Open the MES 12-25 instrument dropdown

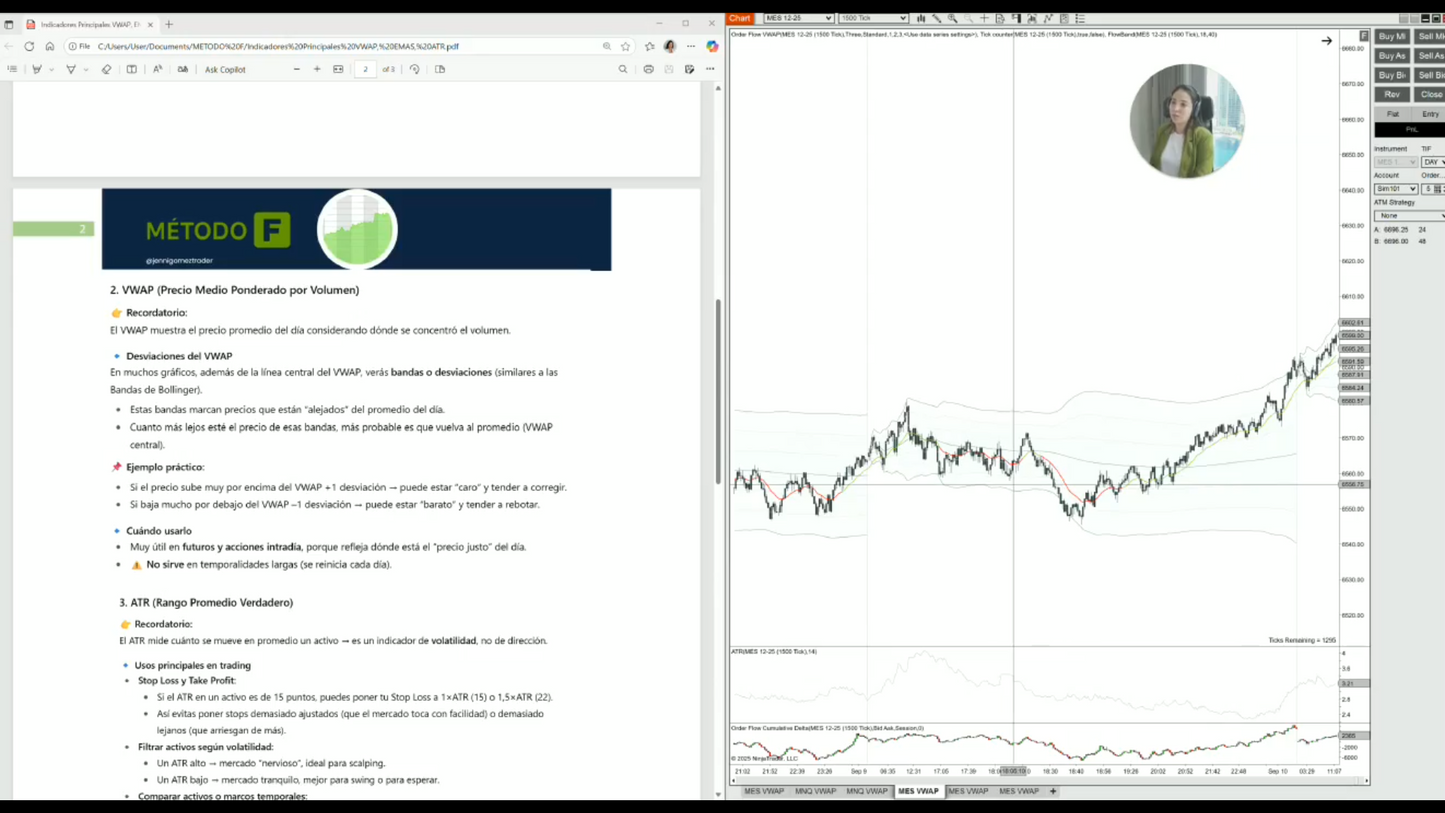[x=798, y=18]
